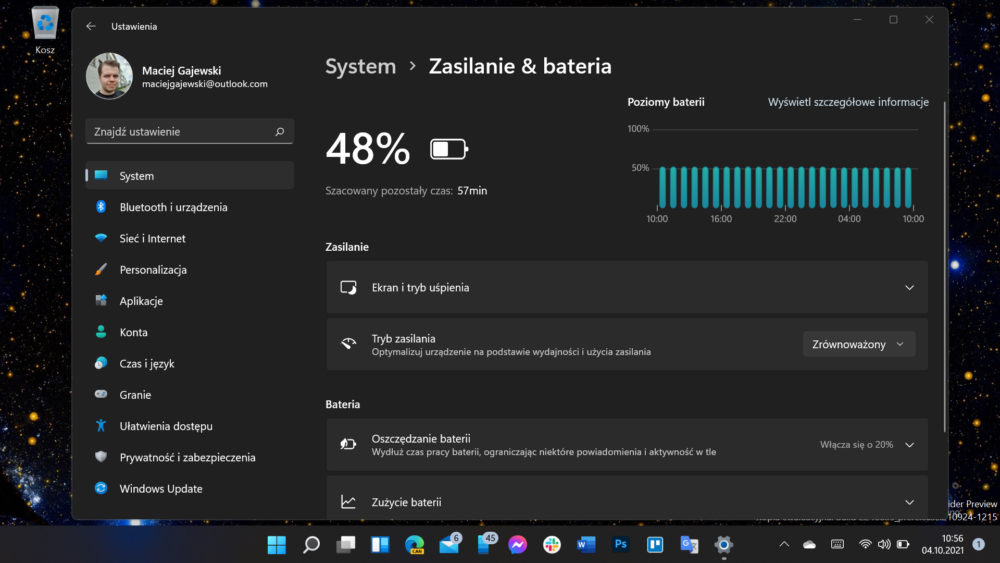The image size is (1000, 563).
Task: Open the Zrównoważony power mode dropdown
Action: point(858,344)
